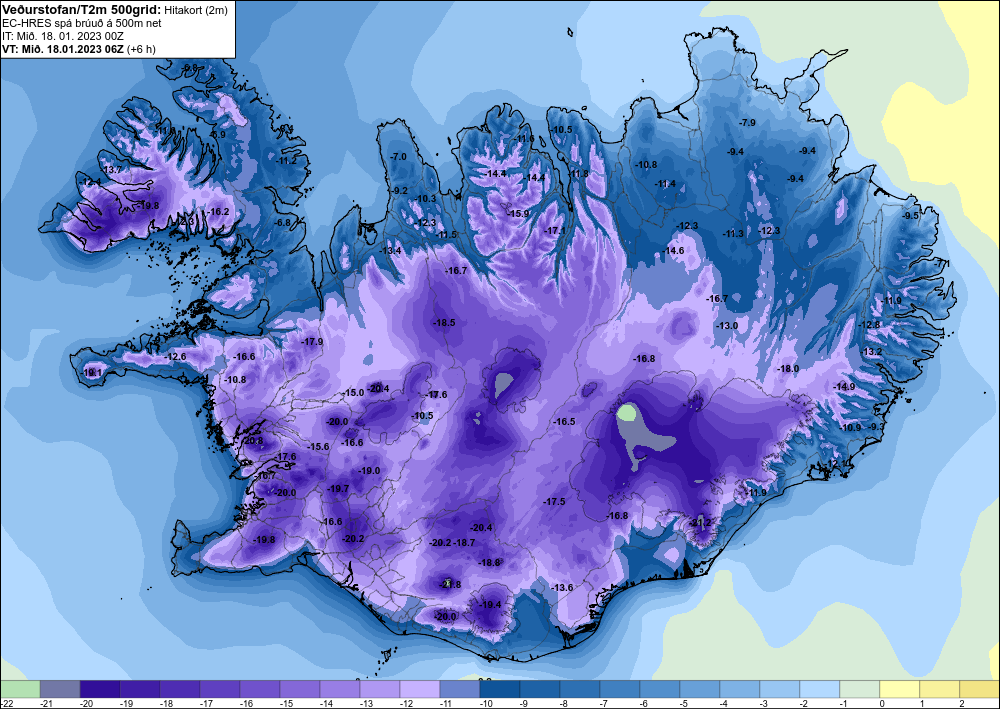Click the valid time 'VT: Mið. 18.01.2023 06Z'
The height and width of the screenshot is (709, 1000).
coord(63,49)
